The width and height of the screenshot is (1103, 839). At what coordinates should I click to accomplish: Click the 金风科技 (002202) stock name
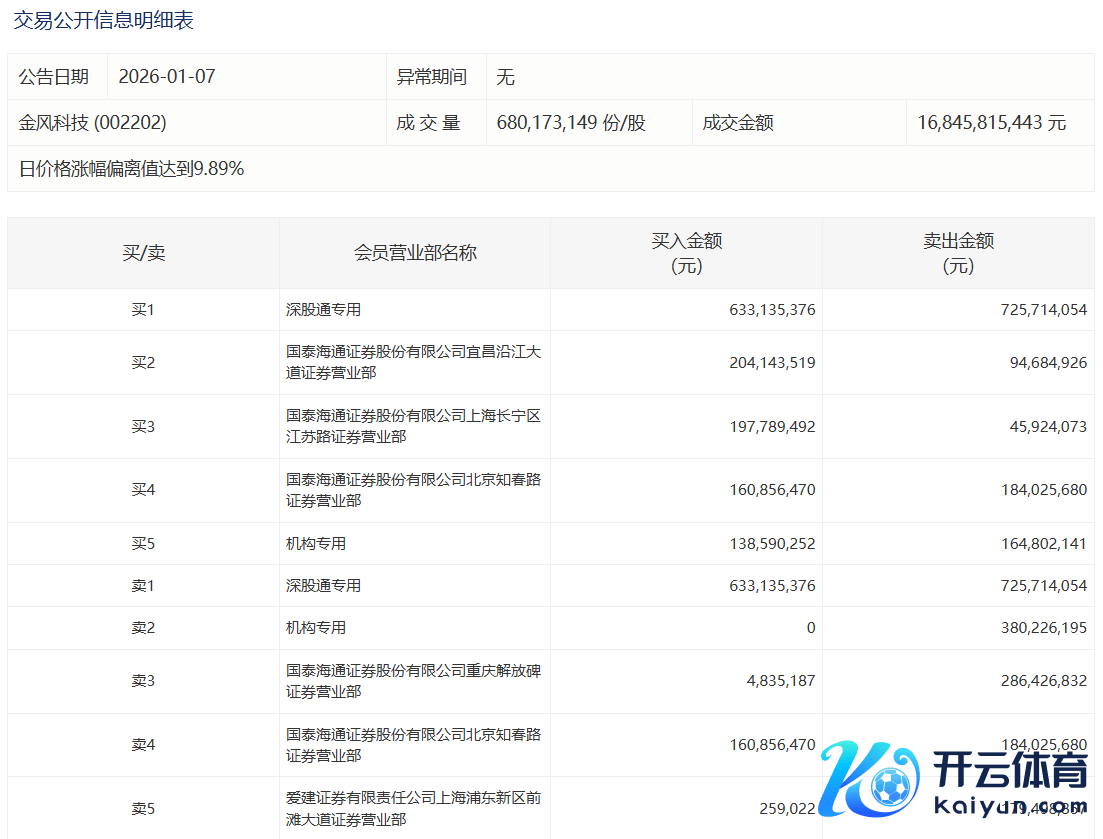pos(92,123)
